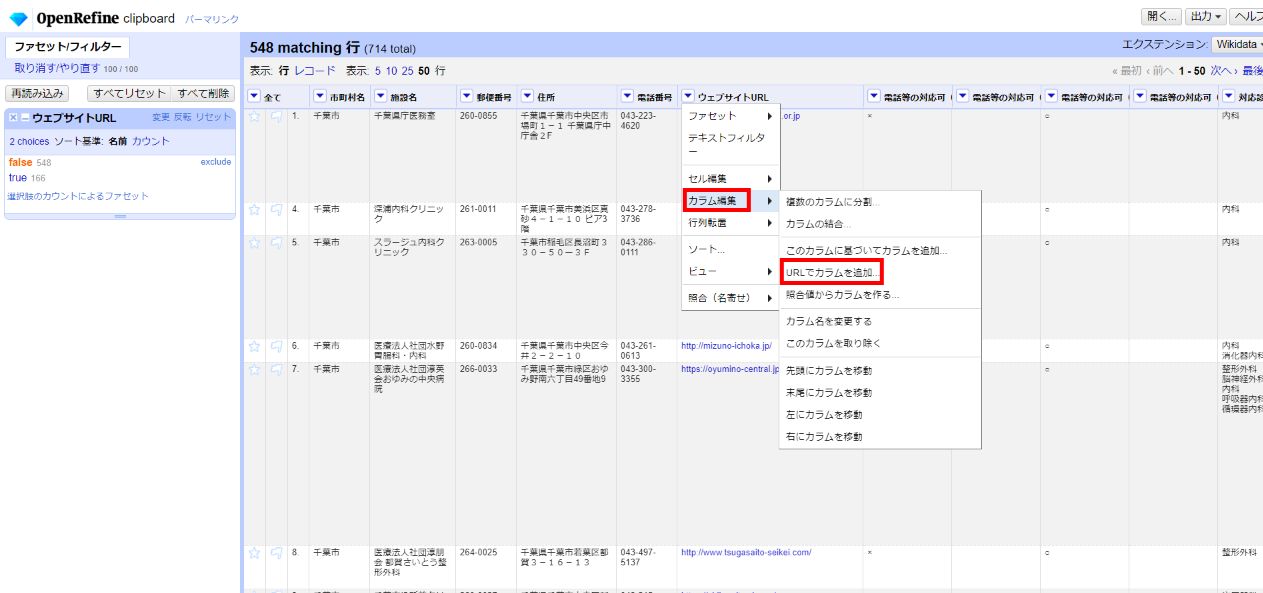Viewport: 1263px width, 593px height.
Task: Choose URLでカラムを追加...
Action: tap(880, 272)
